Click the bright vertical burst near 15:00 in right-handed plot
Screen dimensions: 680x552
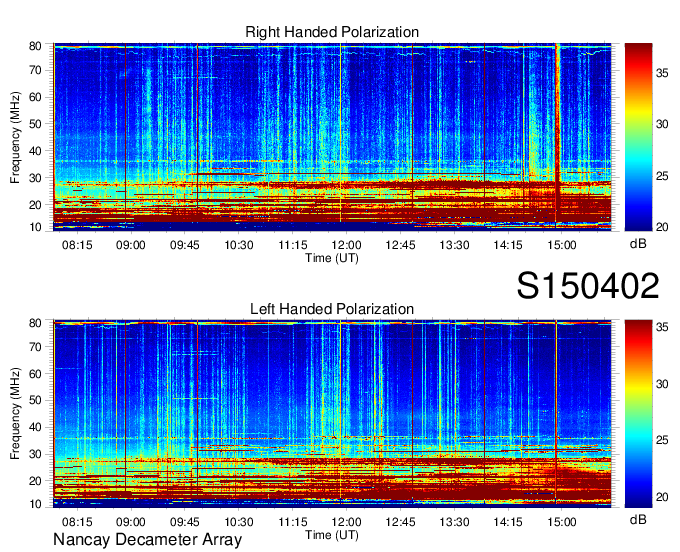coord(557,130)
